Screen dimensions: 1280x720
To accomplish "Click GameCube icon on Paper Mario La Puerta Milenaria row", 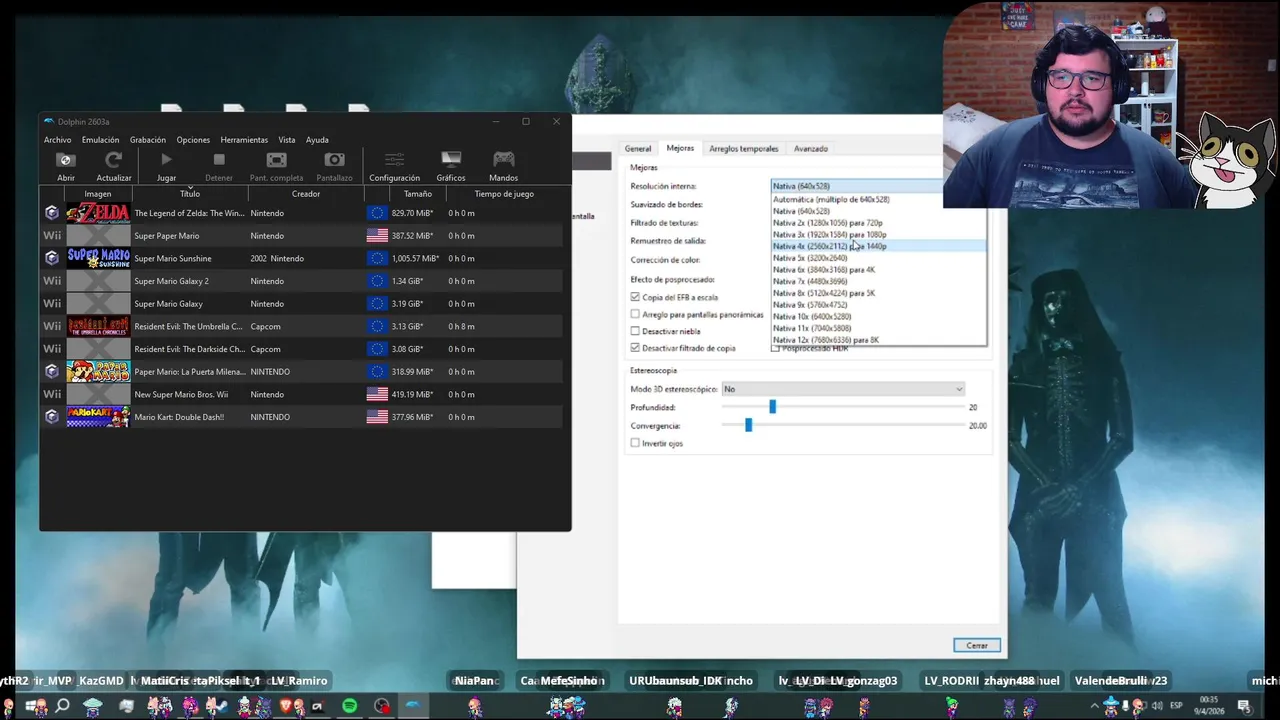I will pyautogui.click(x=52, y=371).
